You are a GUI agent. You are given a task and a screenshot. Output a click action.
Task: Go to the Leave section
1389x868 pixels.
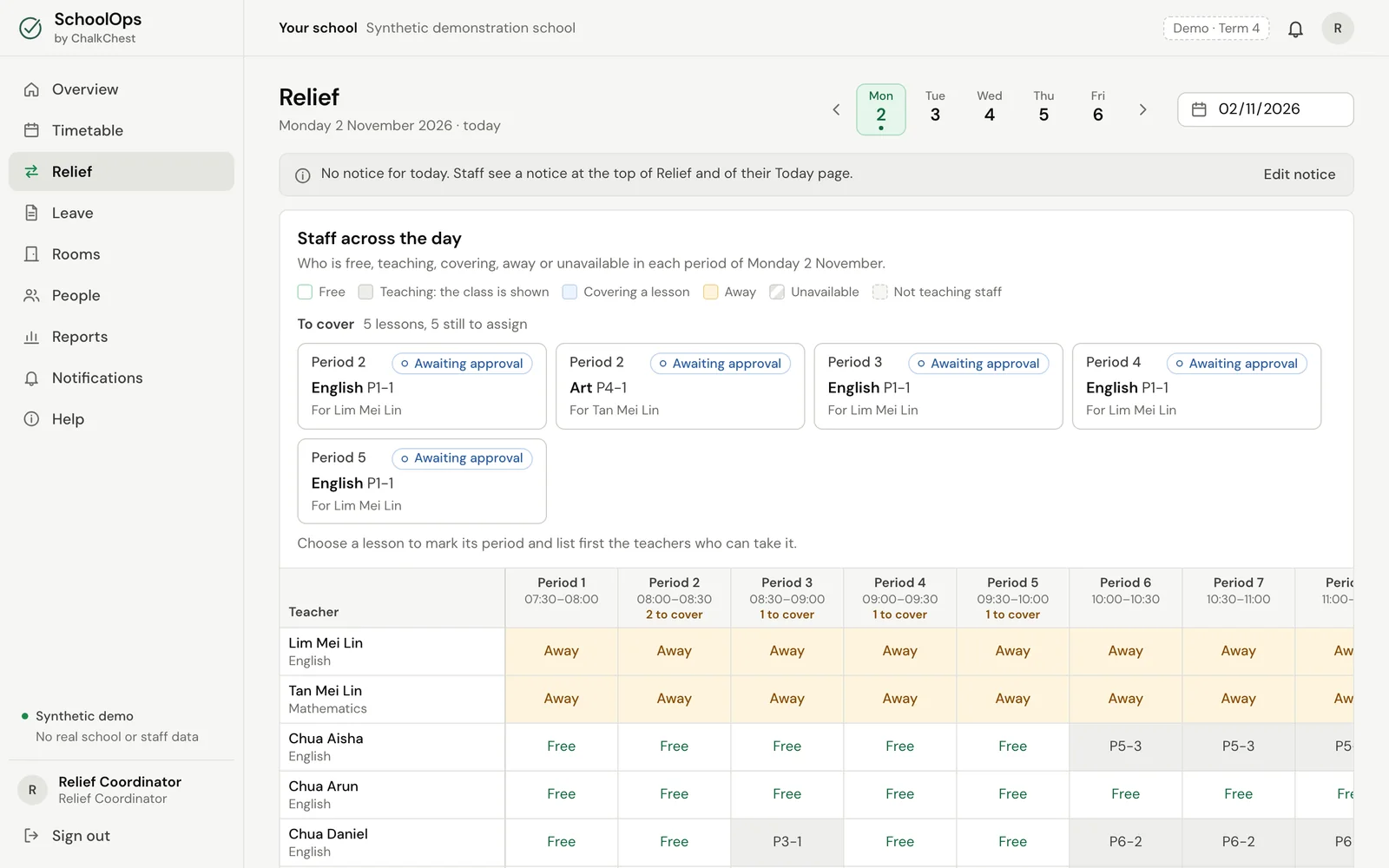tap(122, 213)
